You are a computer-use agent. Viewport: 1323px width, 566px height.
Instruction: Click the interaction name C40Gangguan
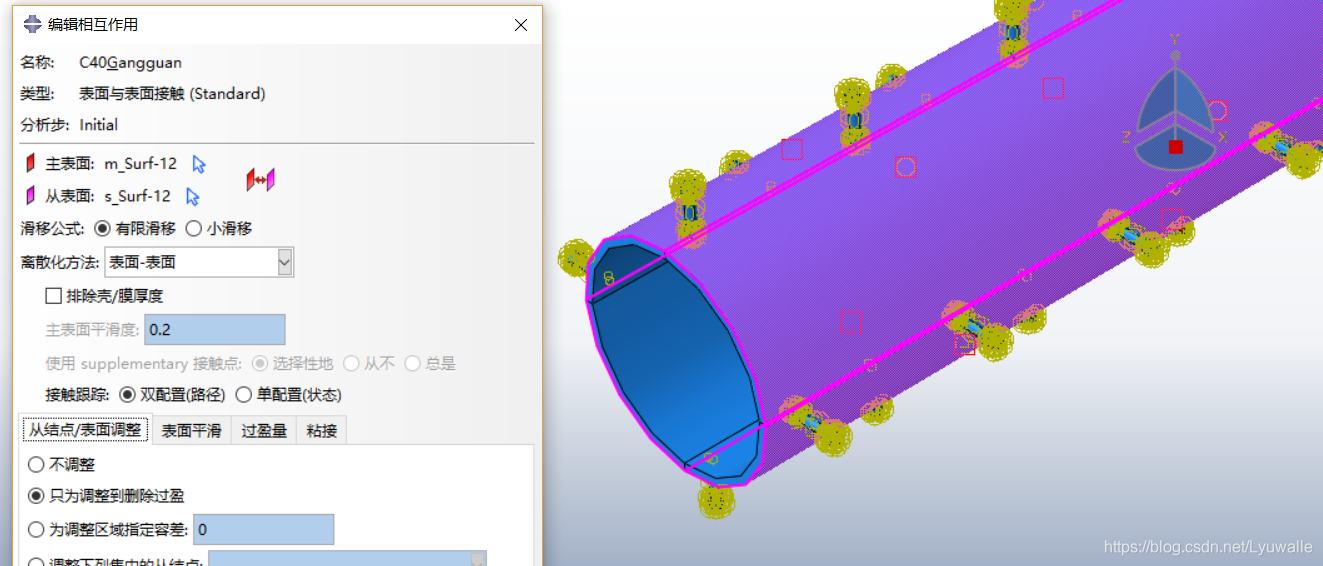coord(130,62)
